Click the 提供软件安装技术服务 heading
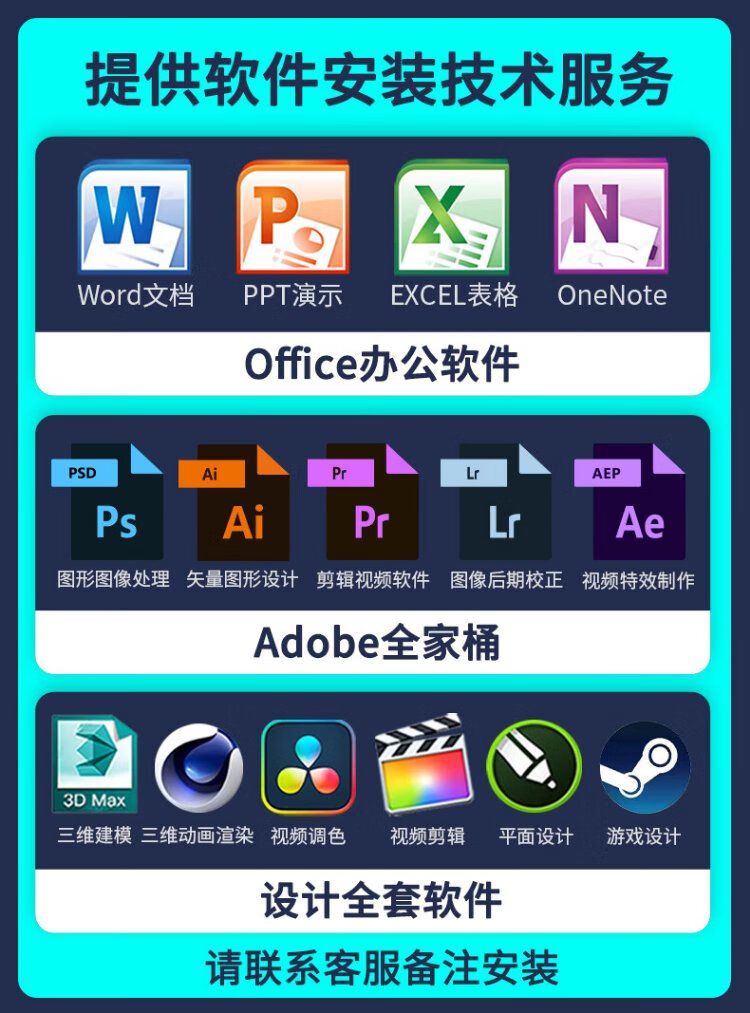Image resolution: width=750 pixels, height=1013 pixels. [379, 80]
